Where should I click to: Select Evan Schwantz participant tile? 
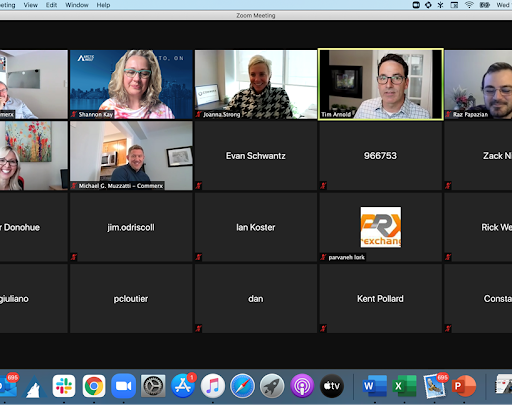coord(256,156)
